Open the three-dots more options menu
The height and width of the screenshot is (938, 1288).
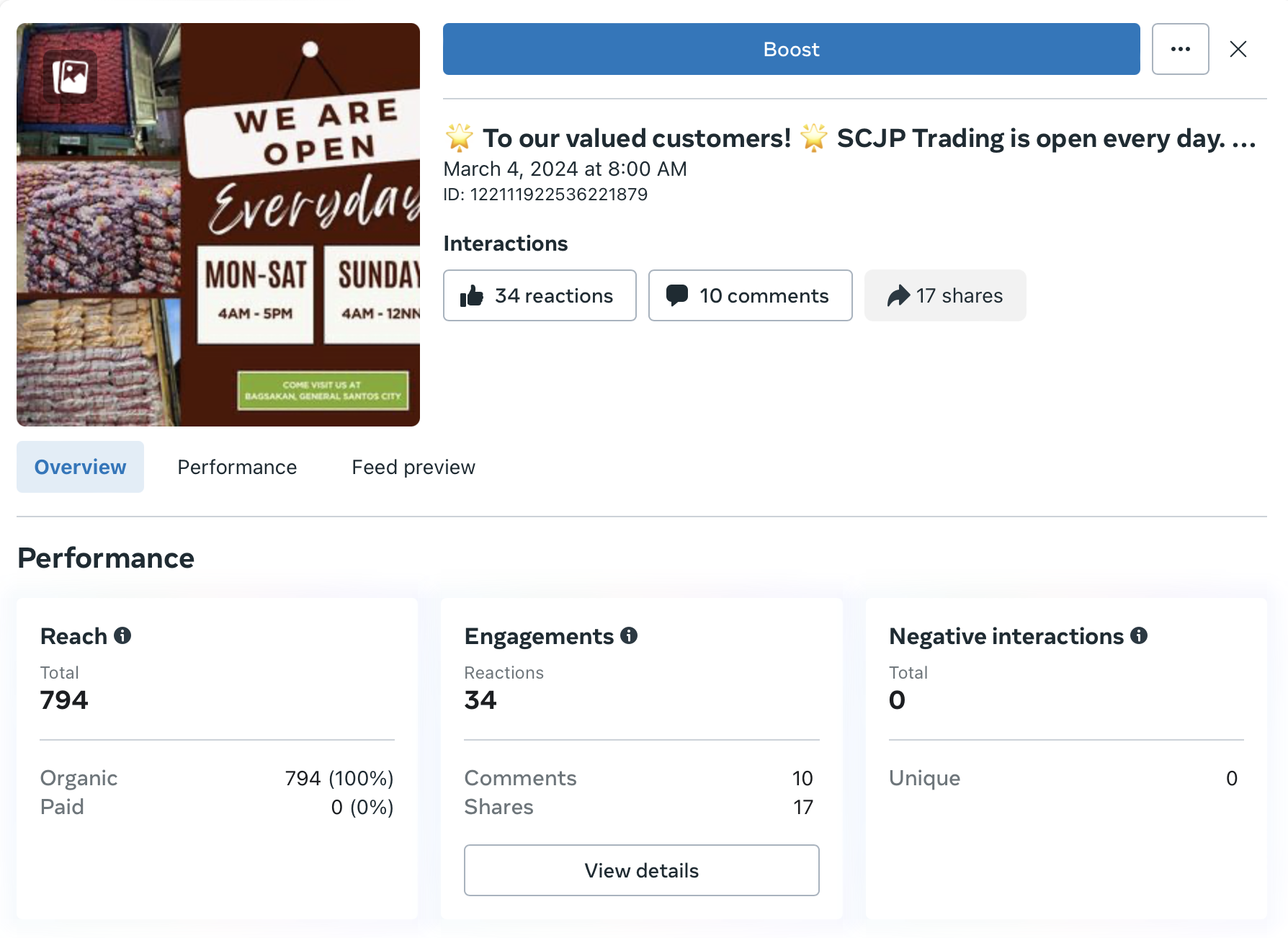1180,49
